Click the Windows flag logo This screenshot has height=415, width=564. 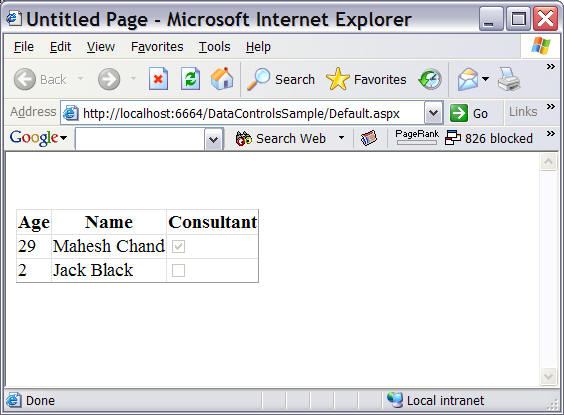[x=541, y=46]
